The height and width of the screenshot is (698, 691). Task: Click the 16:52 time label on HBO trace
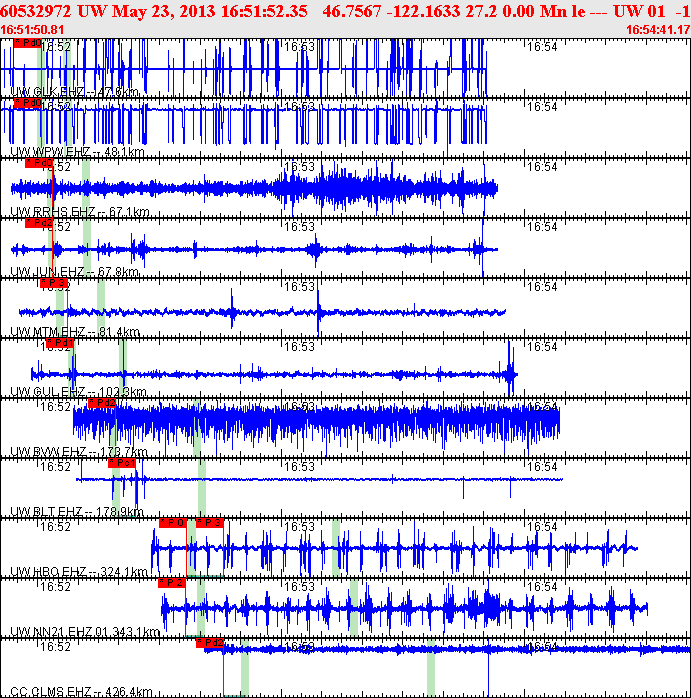click(56, 527)
